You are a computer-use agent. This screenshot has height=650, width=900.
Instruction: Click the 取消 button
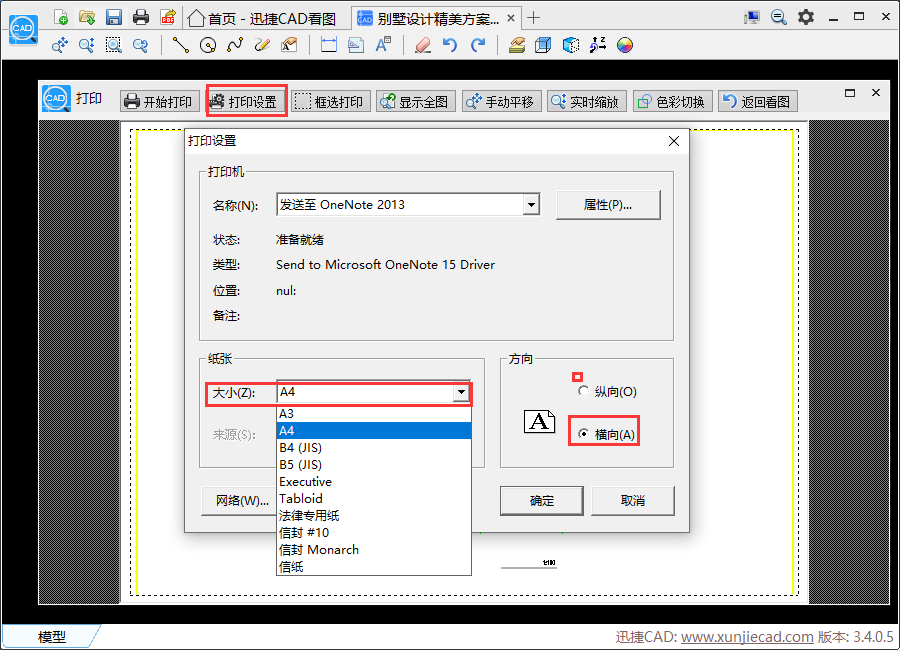click(633, 501)
